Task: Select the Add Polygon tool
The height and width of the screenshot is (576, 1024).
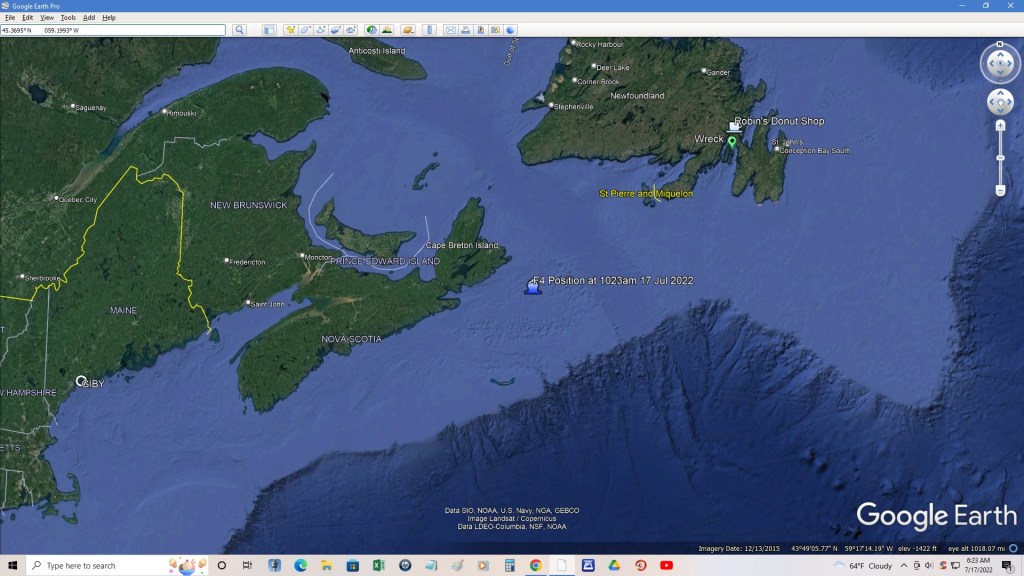Action: click(306, 30)
